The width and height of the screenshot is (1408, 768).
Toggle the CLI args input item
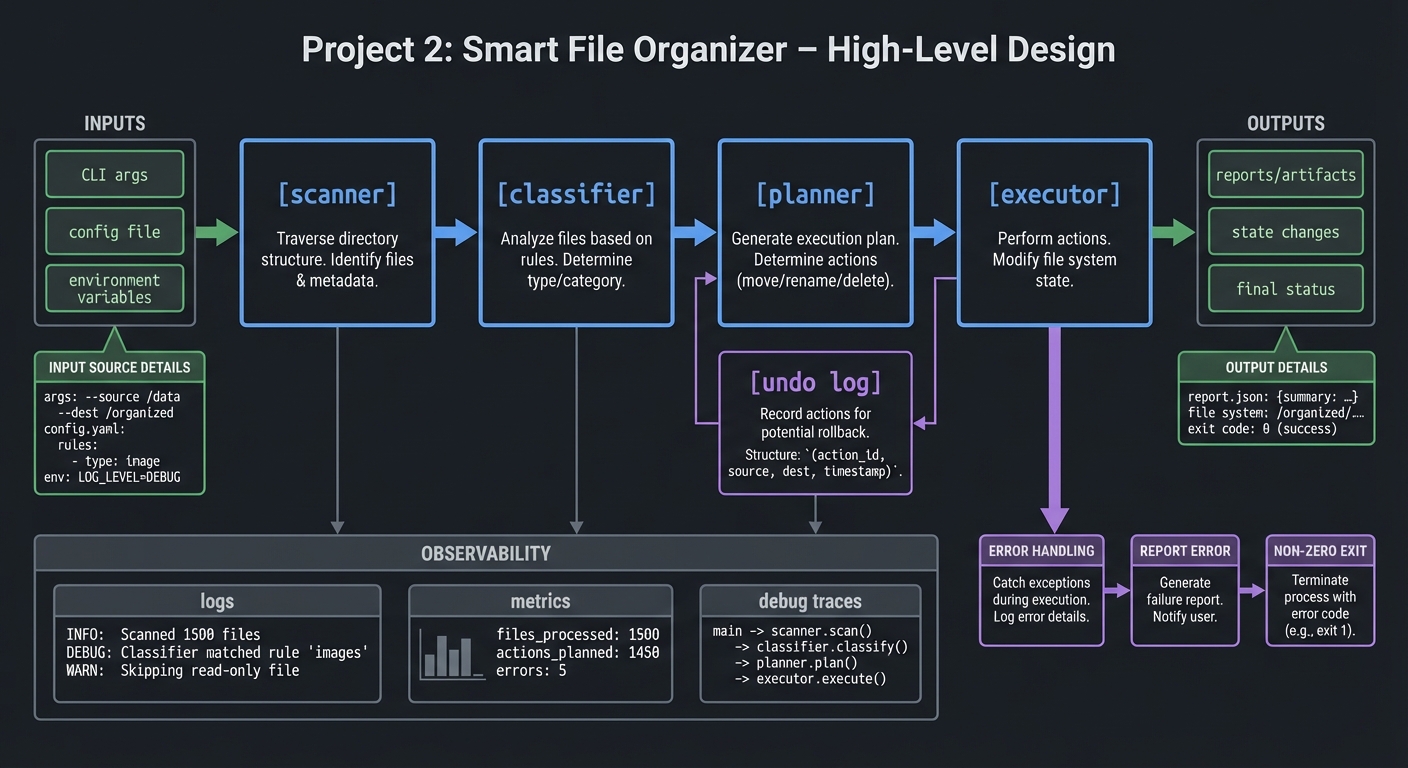coord(114,173)
